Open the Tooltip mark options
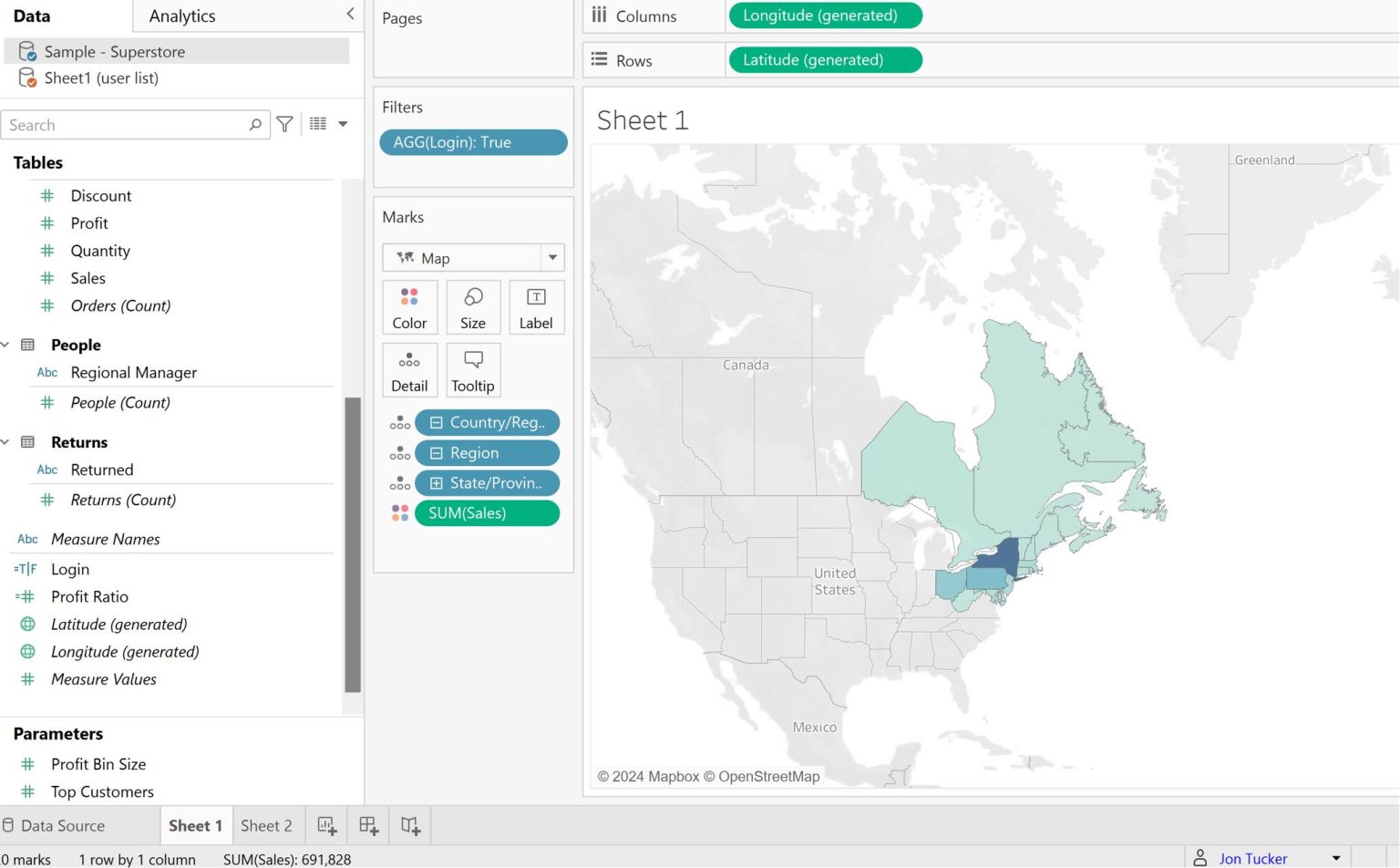Screen dimensions: 1400x868 473,370
